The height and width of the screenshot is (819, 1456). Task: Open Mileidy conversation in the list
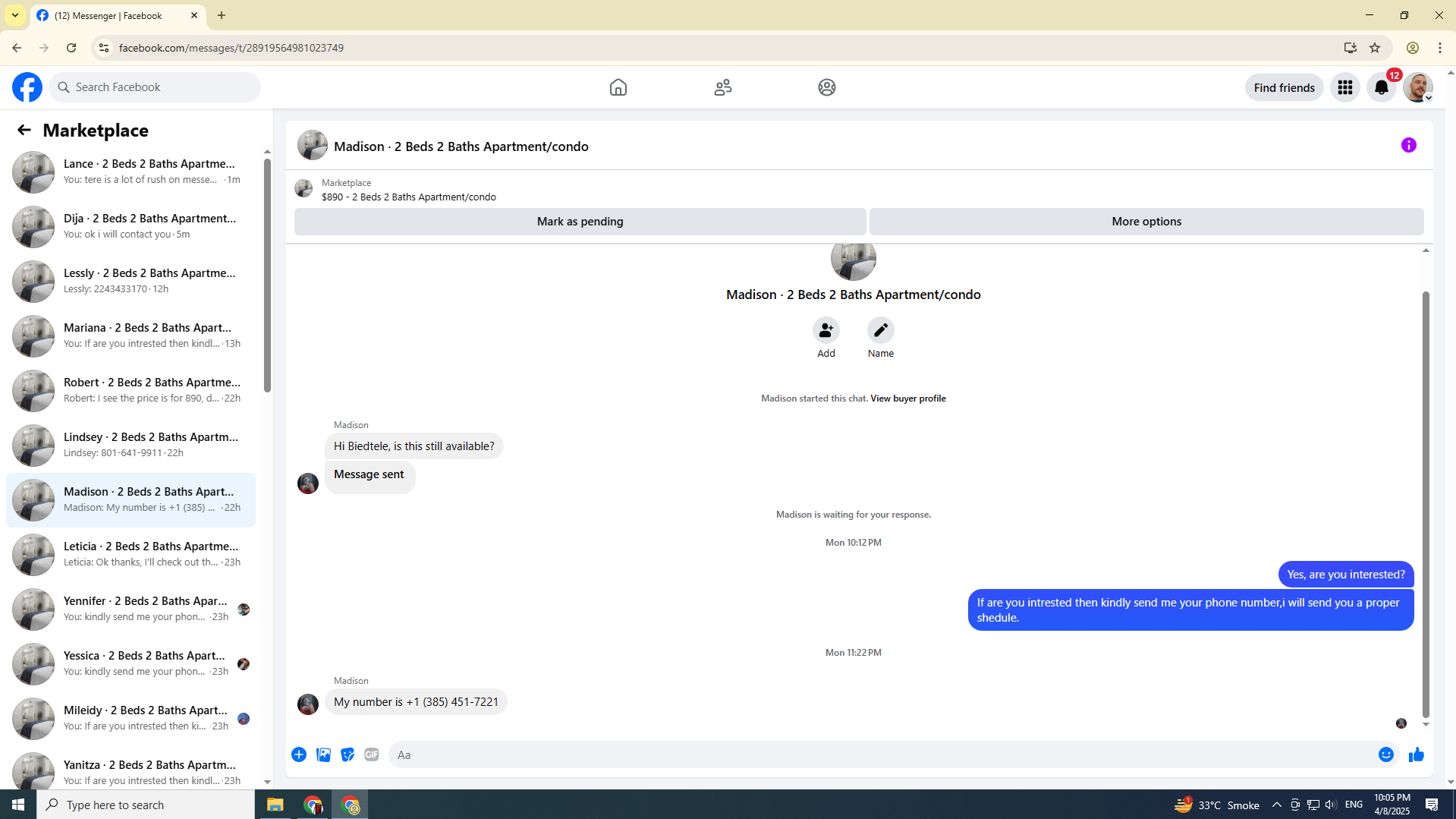pos(131,719)
